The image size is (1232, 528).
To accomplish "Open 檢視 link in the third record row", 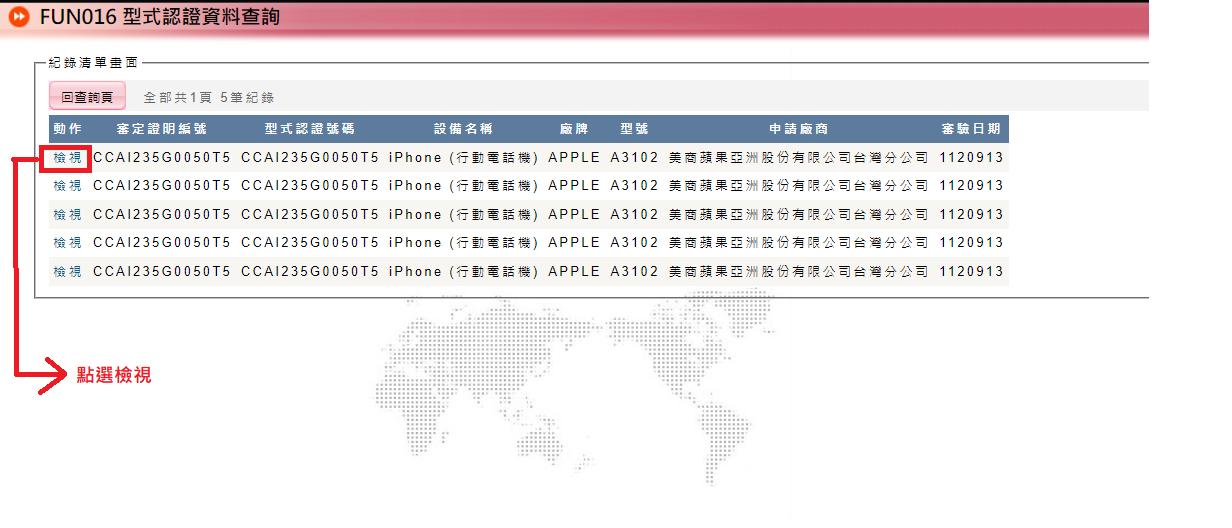I will (67, 215).
